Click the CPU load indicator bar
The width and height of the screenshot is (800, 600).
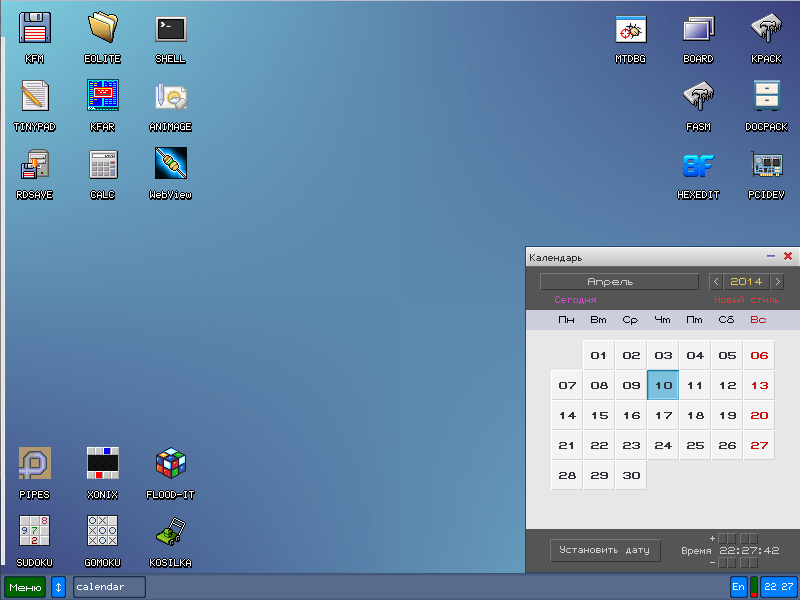click(754, 587)
